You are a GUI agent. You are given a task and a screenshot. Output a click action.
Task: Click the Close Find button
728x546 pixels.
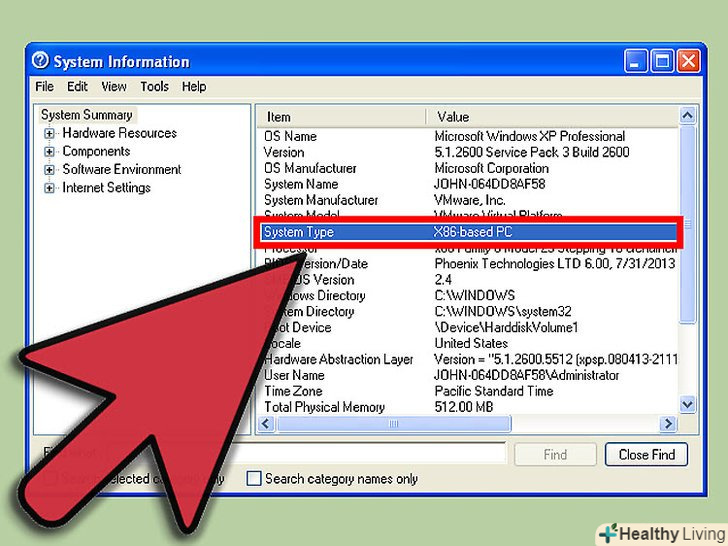[646, 454]
